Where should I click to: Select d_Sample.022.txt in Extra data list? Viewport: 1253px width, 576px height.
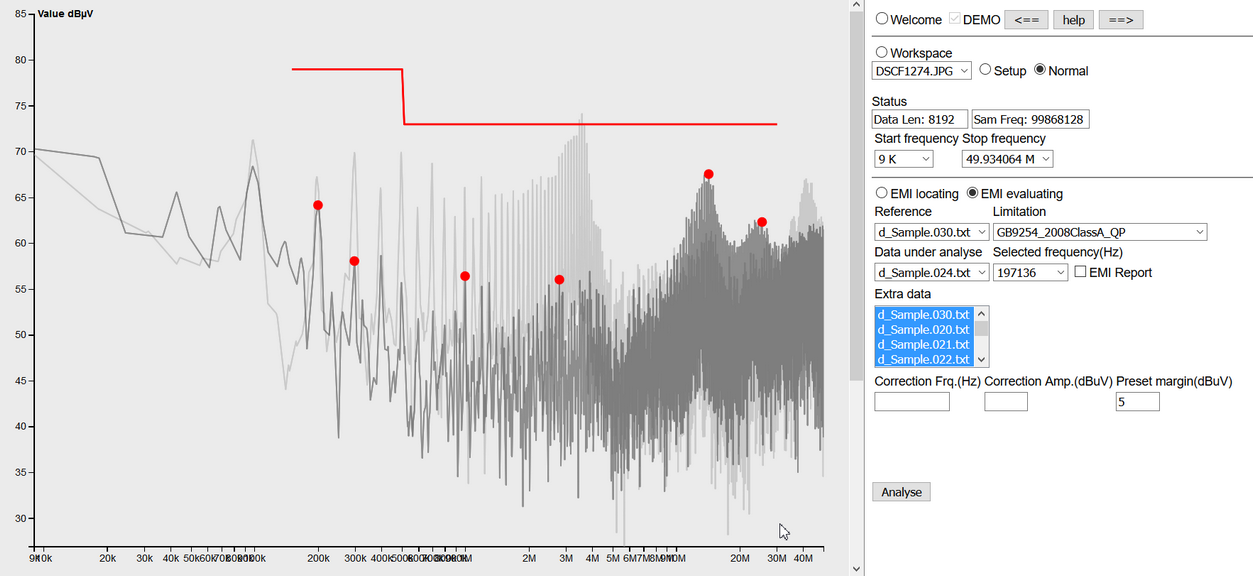coord(925,359)
